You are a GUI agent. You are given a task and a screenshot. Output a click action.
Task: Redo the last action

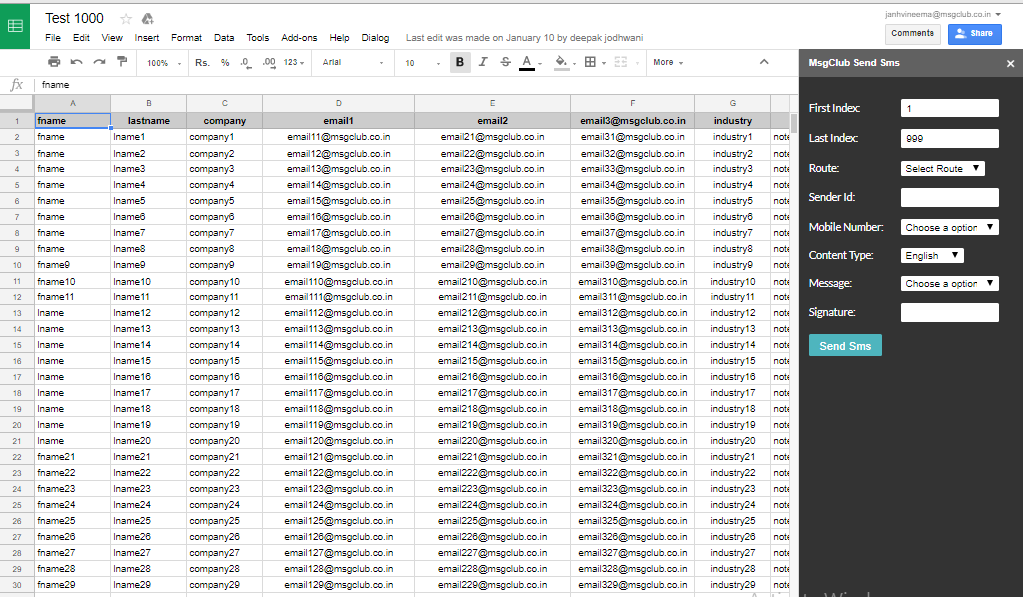tap(99, 62)
